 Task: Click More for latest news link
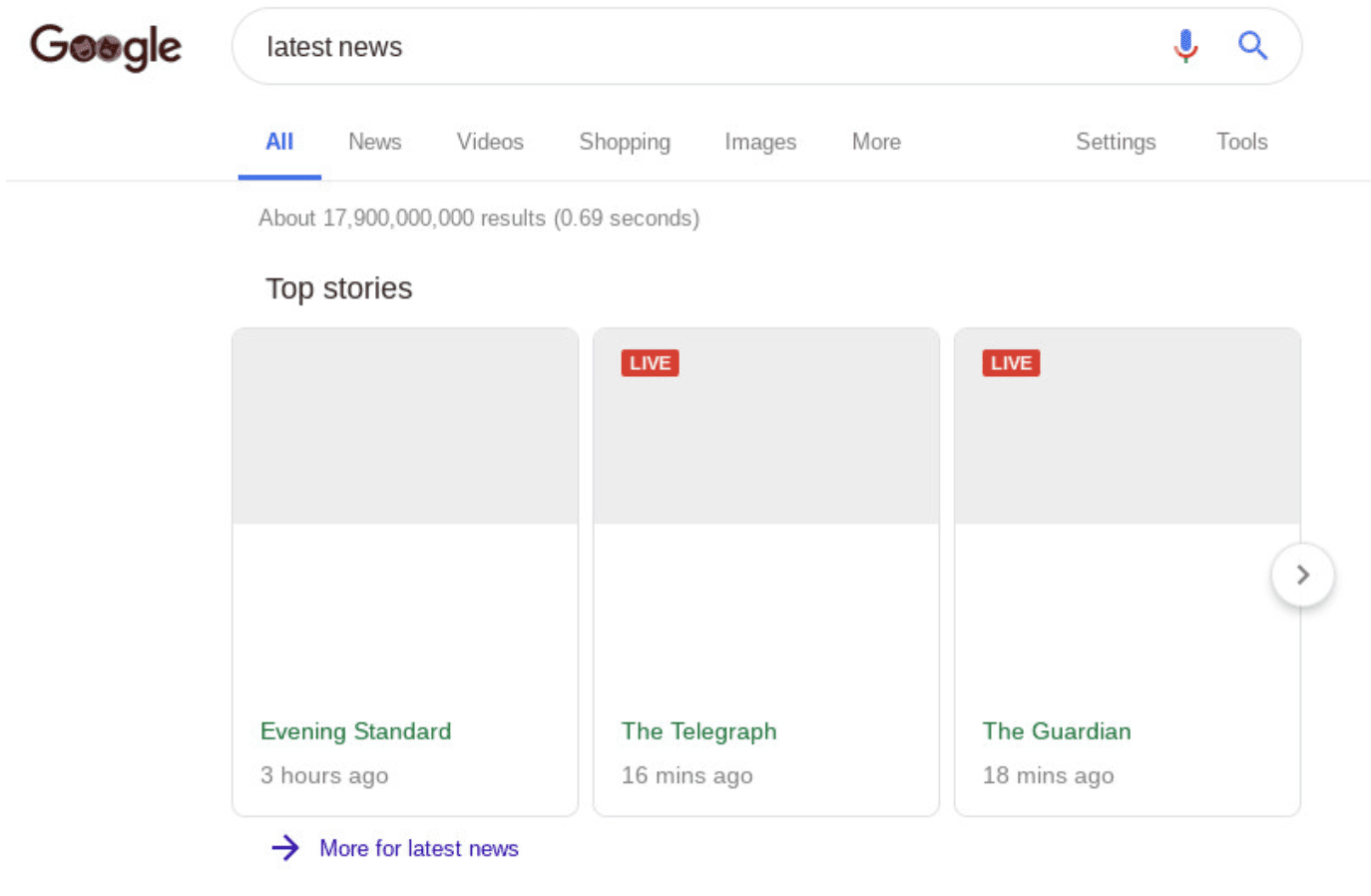point(419,848)
